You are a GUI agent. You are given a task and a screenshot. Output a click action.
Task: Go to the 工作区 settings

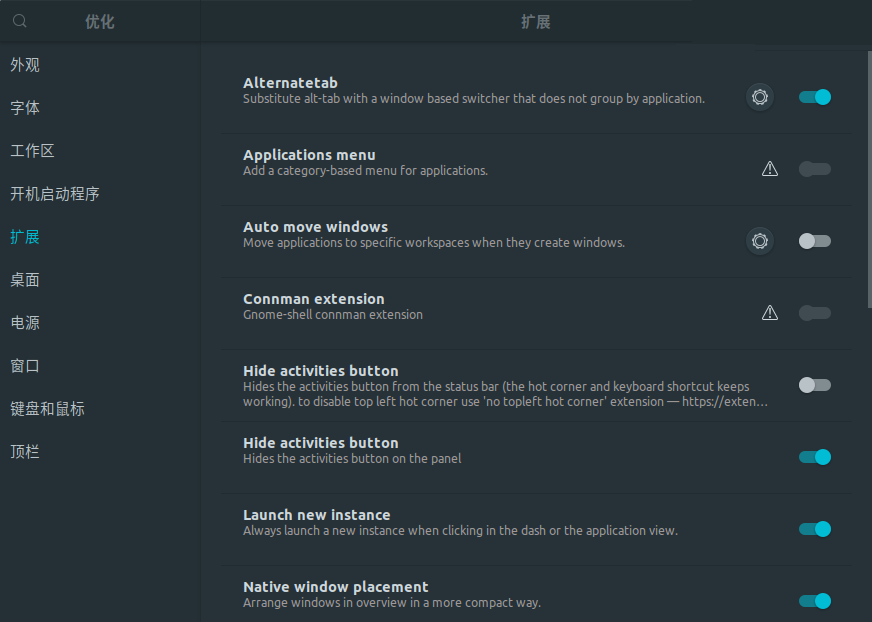tap(32, 151)
